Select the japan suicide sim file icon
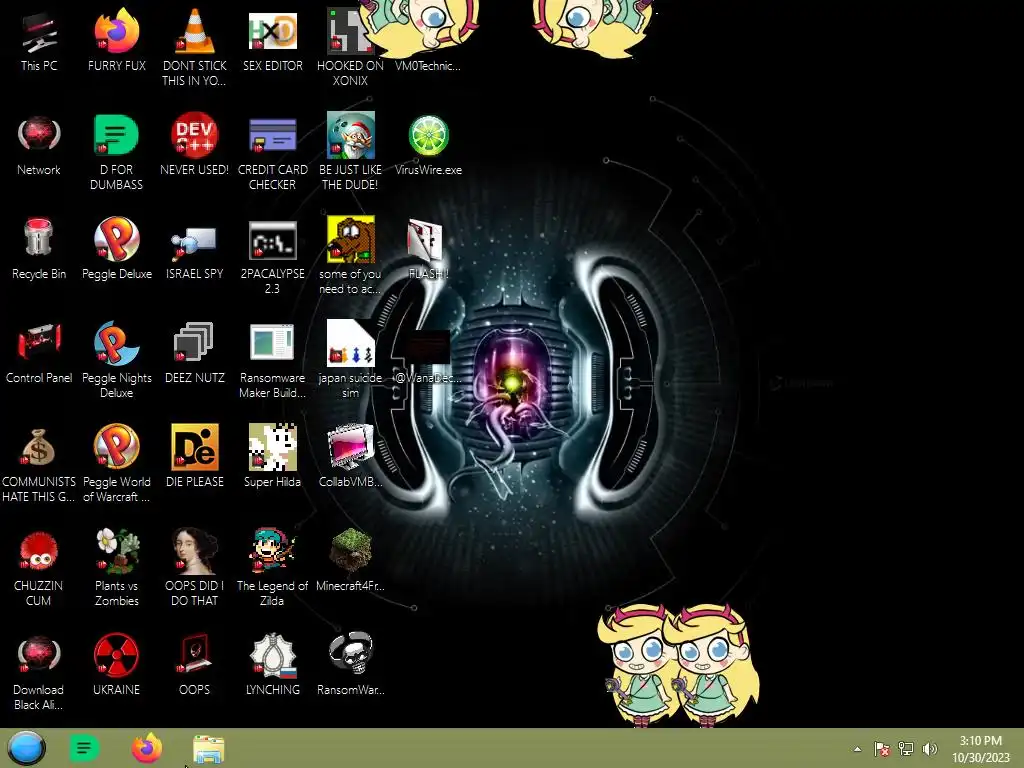Image resolution: width=1024 pixels, height=768 pixels. pos(351,342)
